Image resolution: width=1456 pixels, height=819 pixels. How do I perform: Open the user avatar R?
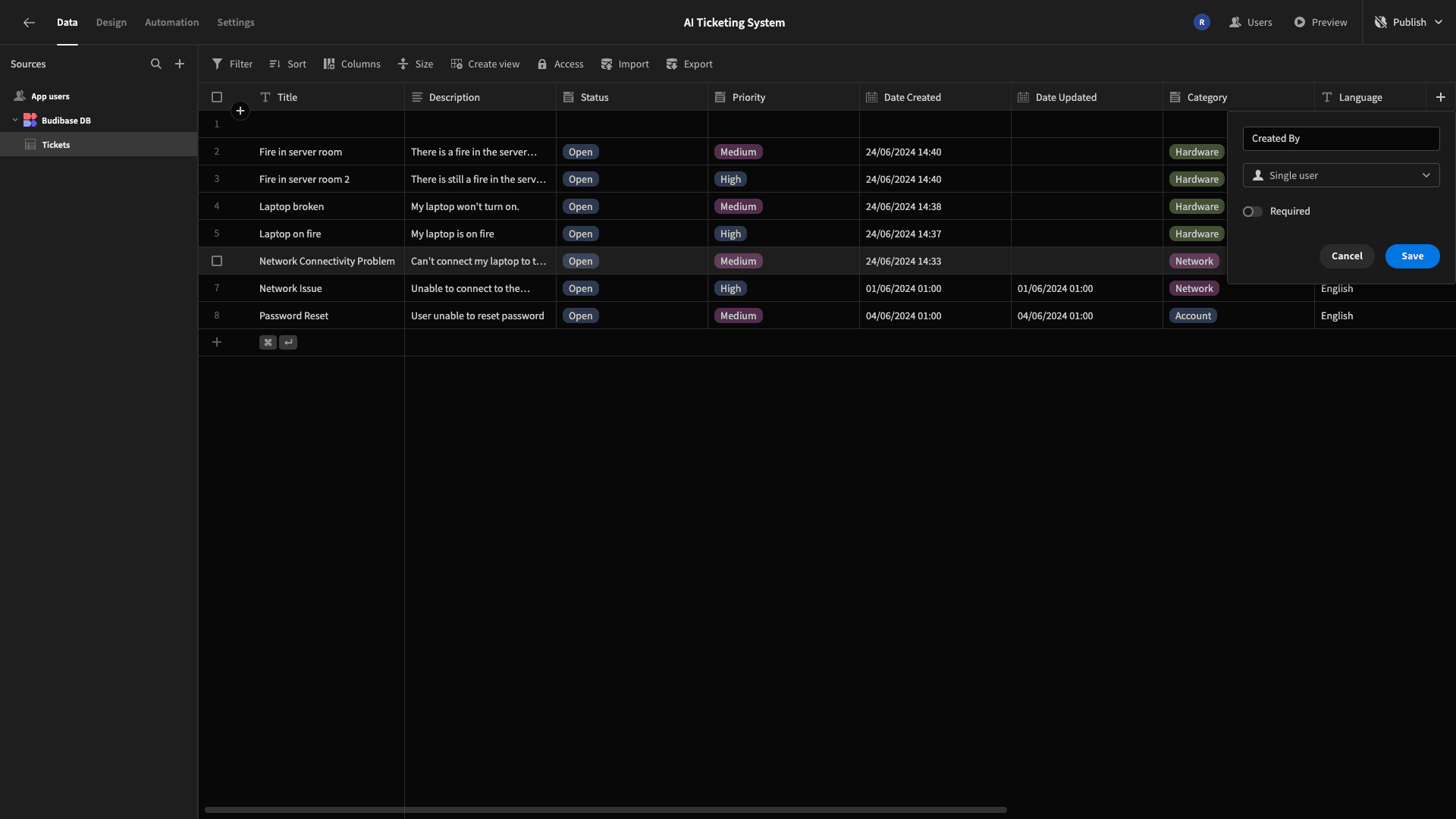[x=1202, y=23]
